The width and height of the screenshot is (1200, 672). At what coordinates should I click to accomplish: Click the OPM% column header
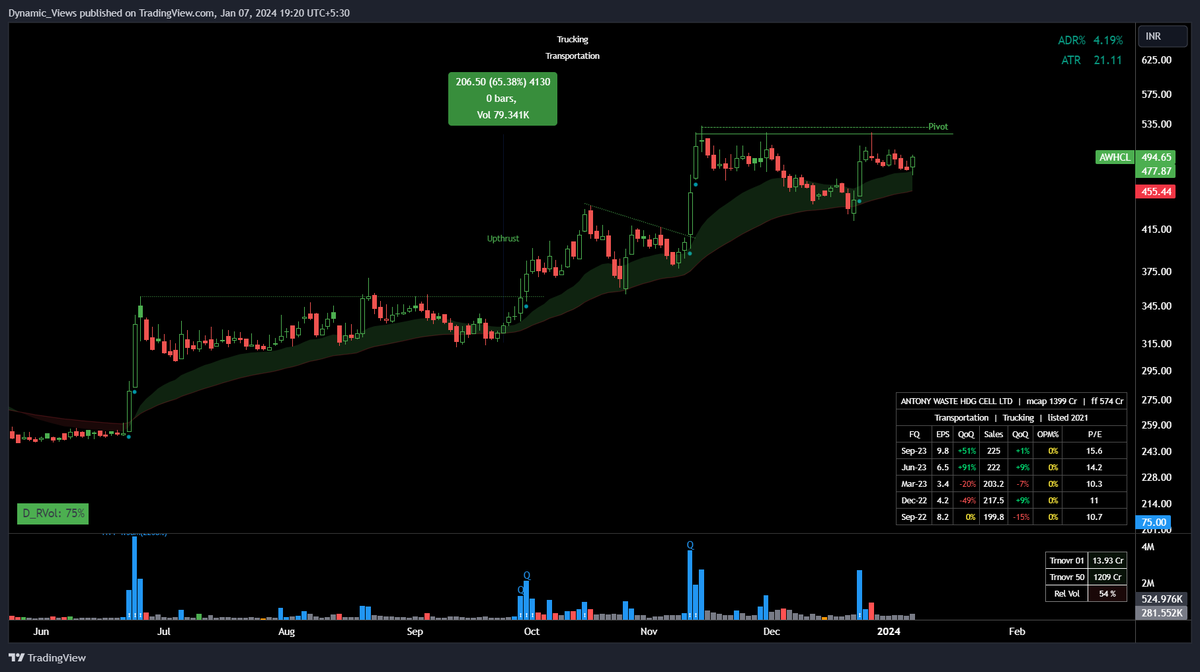(1048, 434)
